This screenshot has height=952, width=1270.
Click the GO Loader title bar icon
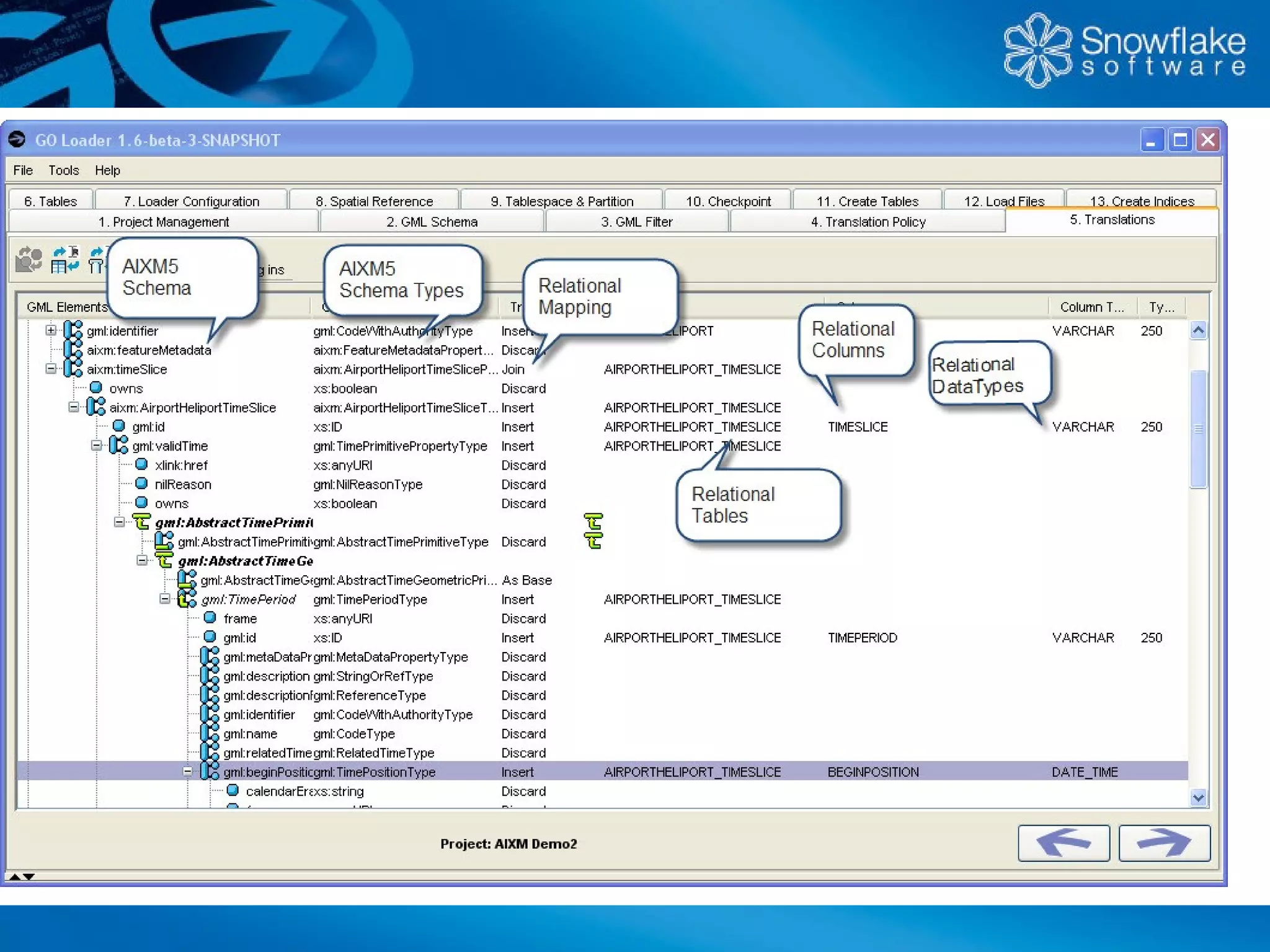tap(17, 140)
